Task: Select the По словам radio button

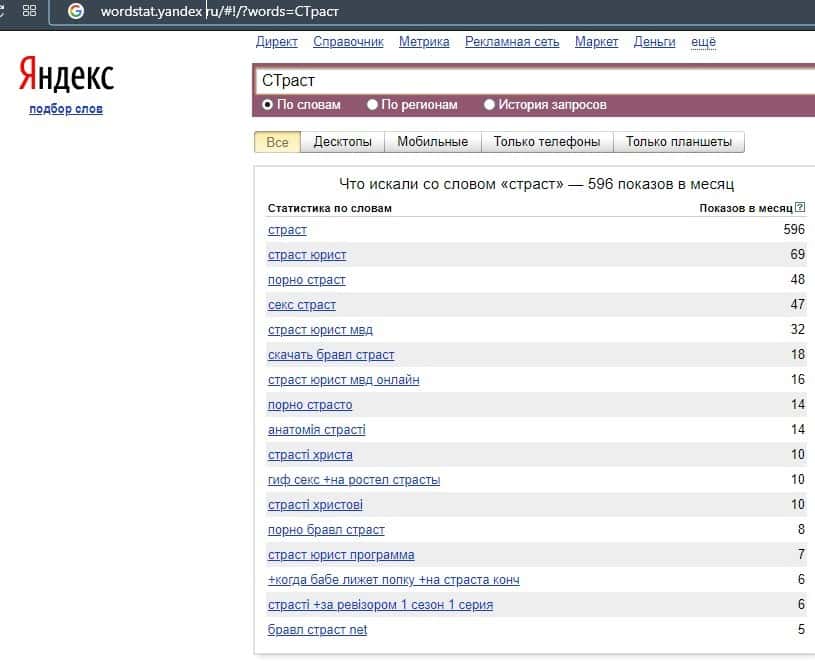Action: [x=267, y=104]
